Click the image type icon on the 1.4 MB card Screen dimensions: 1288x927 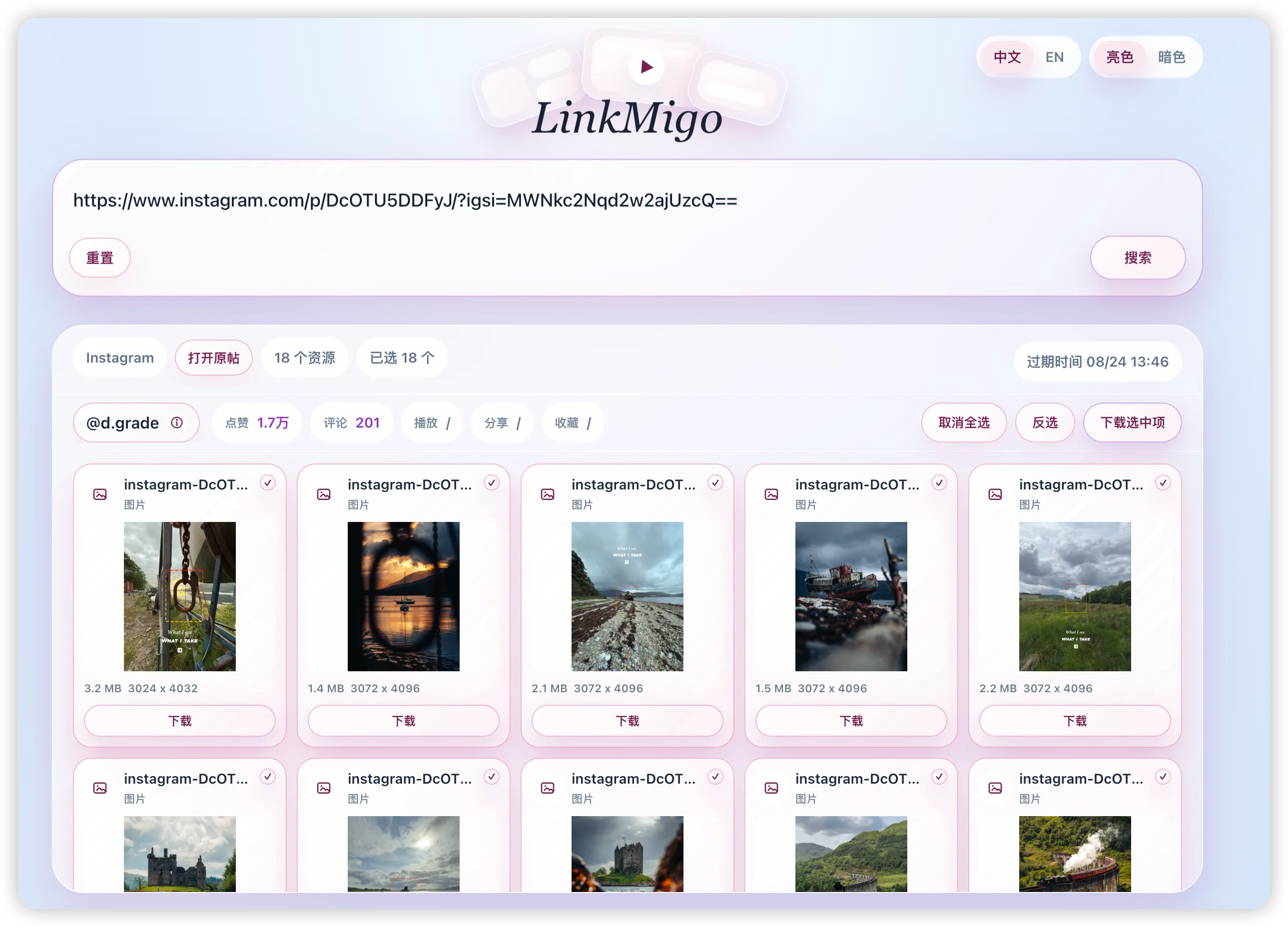click(324, 494)
